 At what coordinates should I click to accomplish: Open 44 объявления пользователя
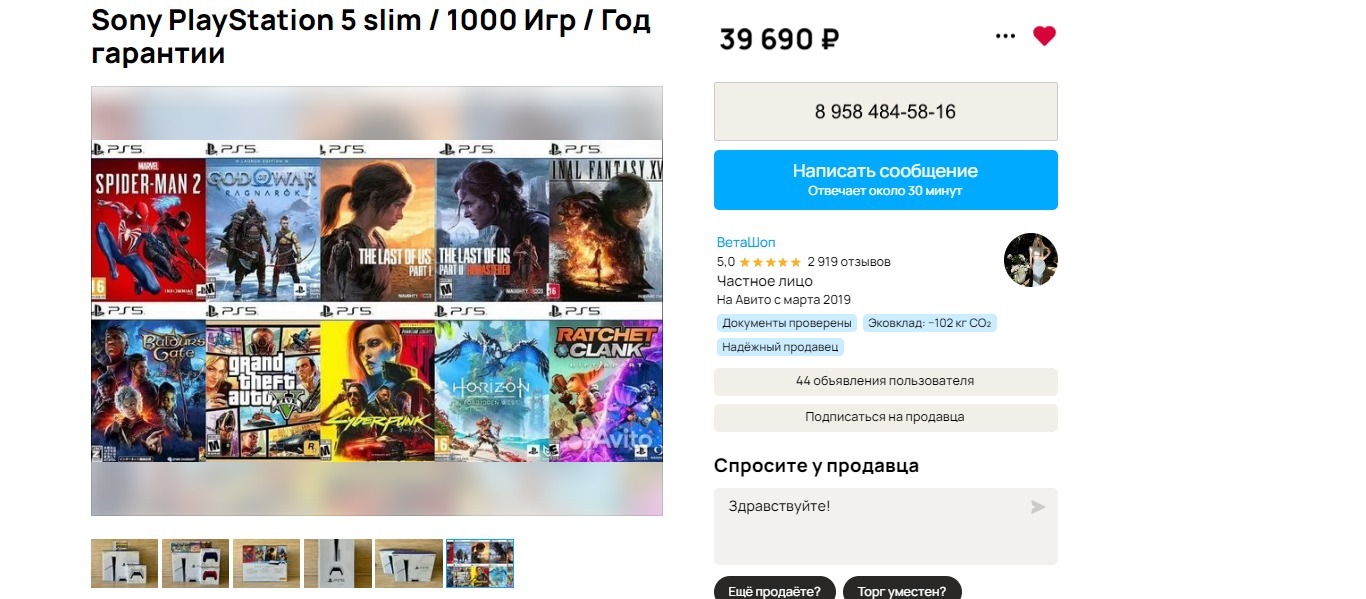point(885,382)
